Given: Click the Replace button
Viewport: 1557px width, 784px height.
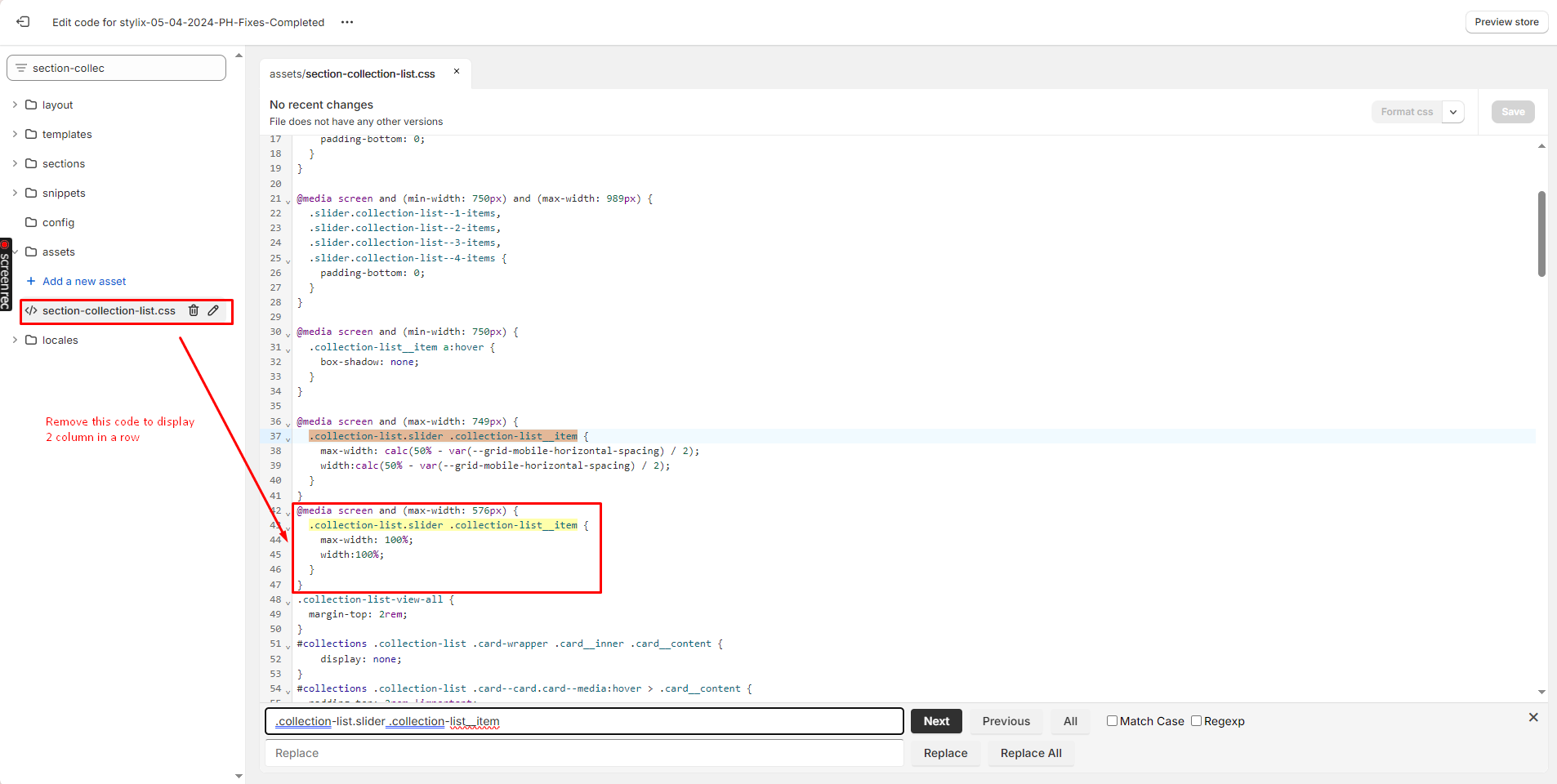Looking at the screenshot, I should pyautogui.click(x=945, y=753).
